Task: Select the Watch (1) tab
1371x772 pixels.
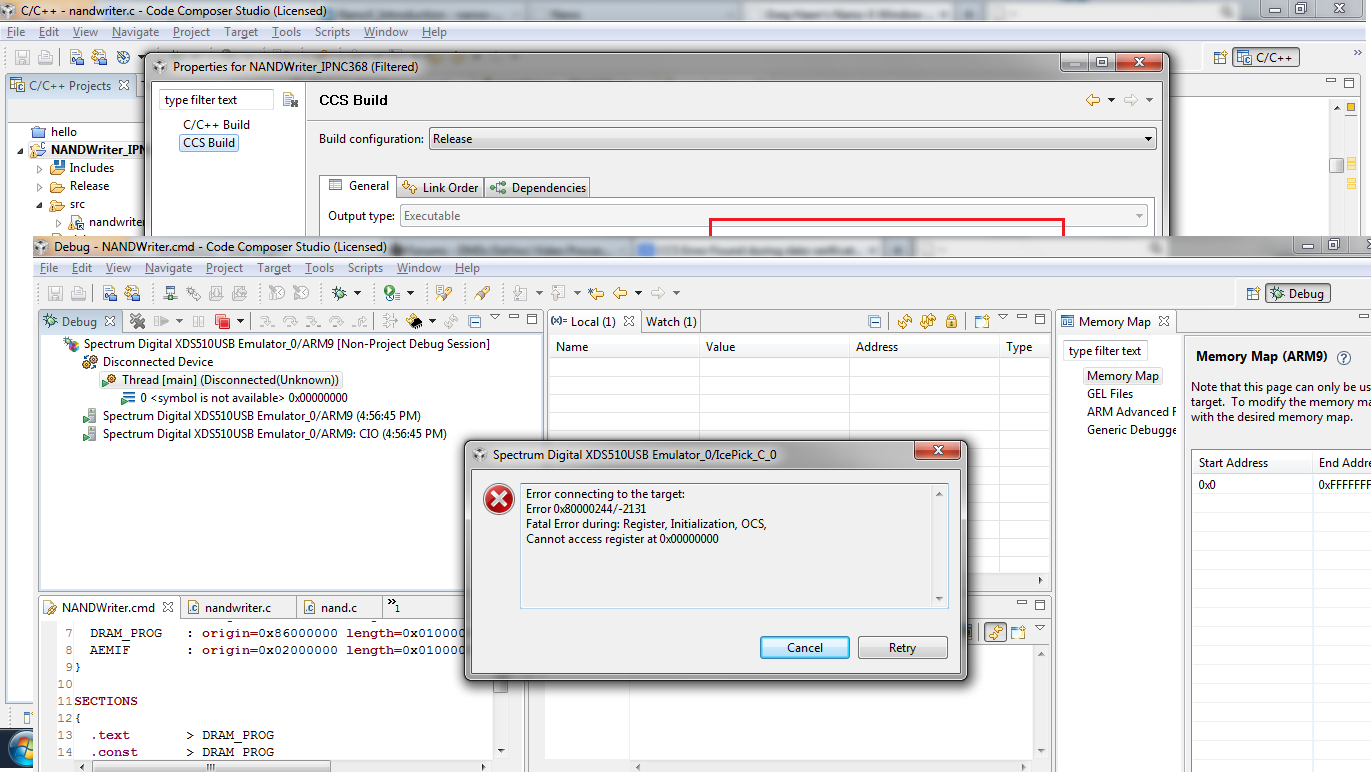Action: point(671,321)
